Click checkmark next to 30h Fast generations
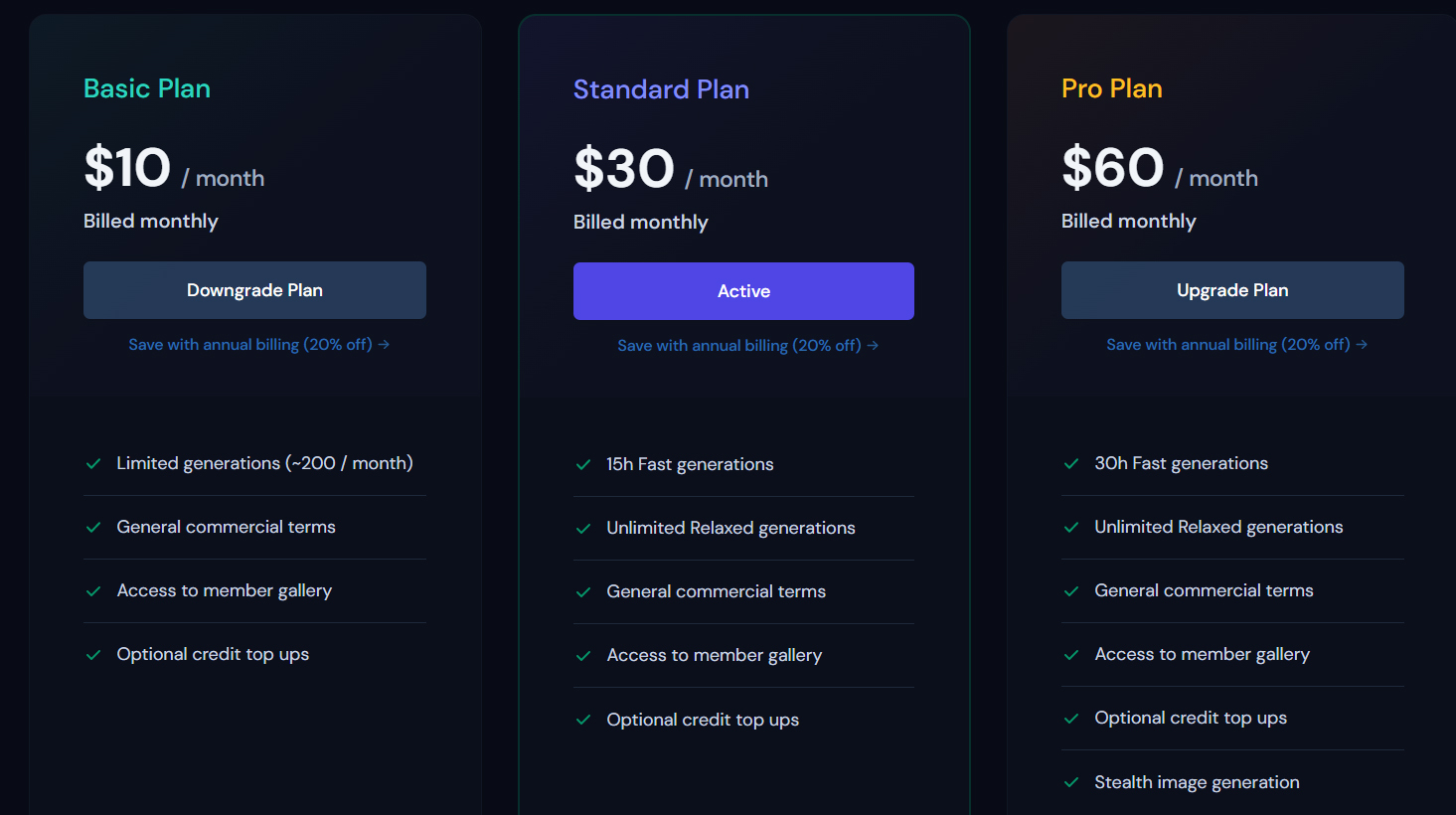The height and width of the screenshot is (815, 1456). 1071,464
